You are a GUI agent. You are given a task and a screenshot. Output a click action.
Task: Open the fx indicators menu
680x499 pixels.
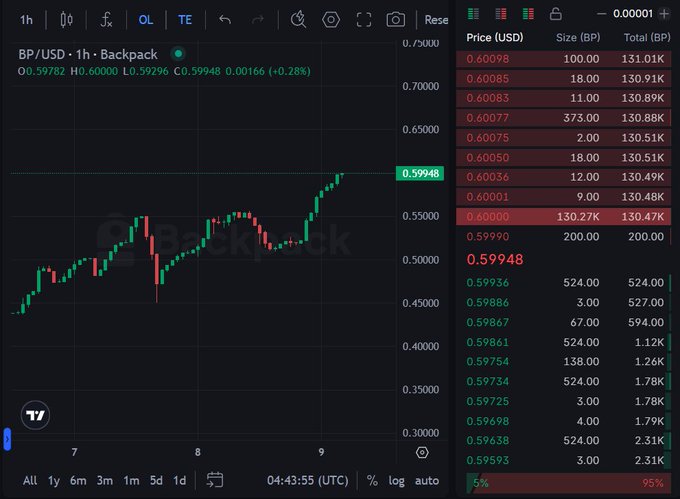(x=106, y=20)
